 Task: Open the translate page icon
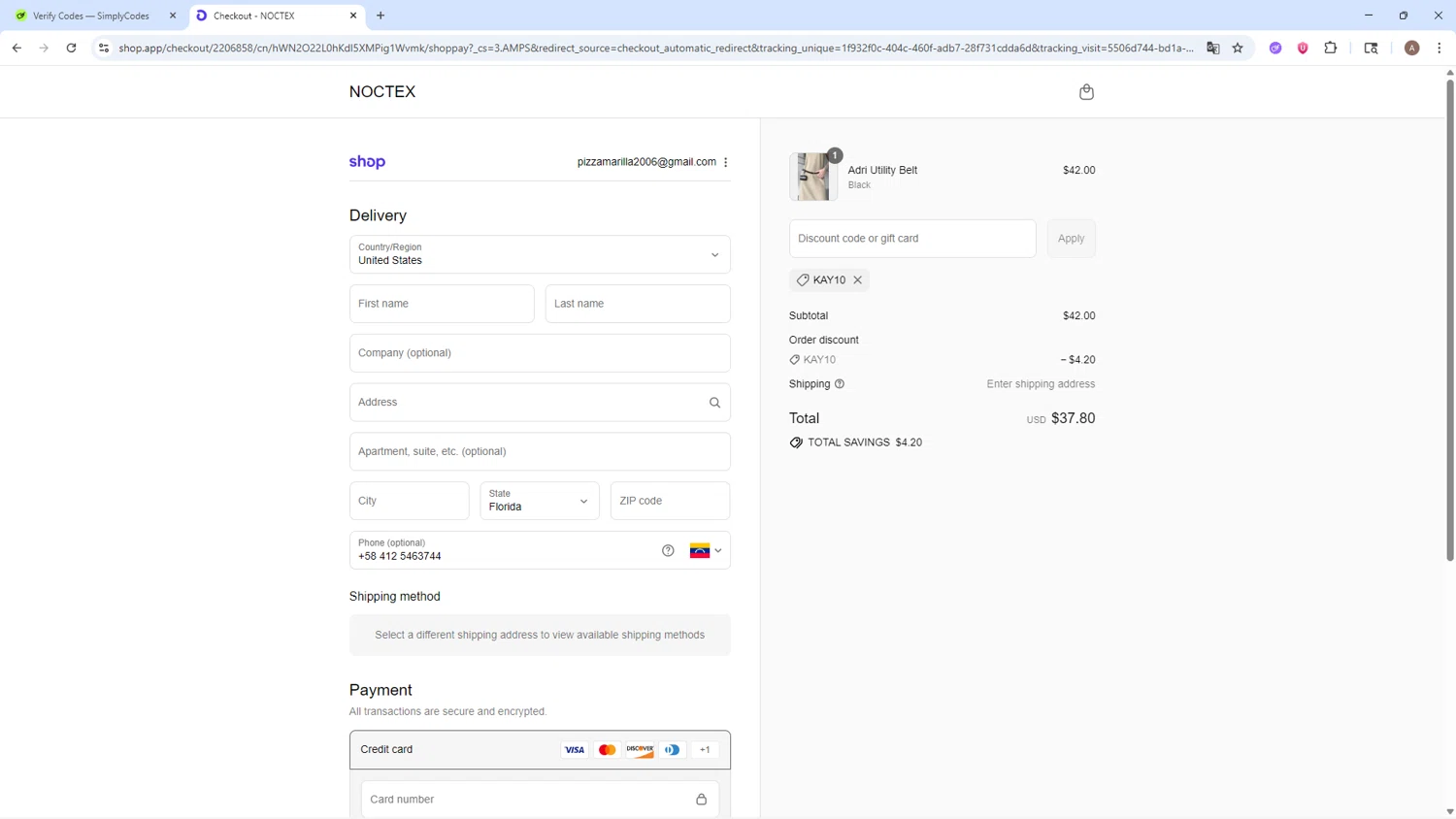point(1213,48)
